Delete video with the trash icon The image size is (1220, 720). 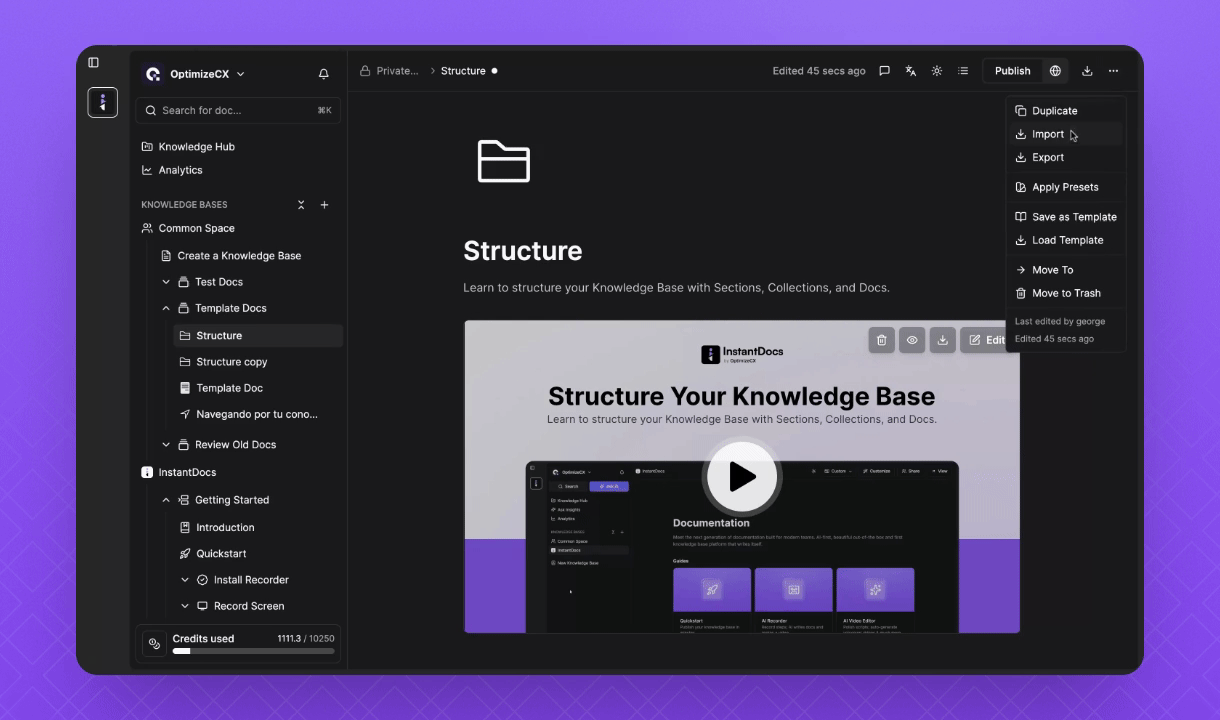click(881, 340)
